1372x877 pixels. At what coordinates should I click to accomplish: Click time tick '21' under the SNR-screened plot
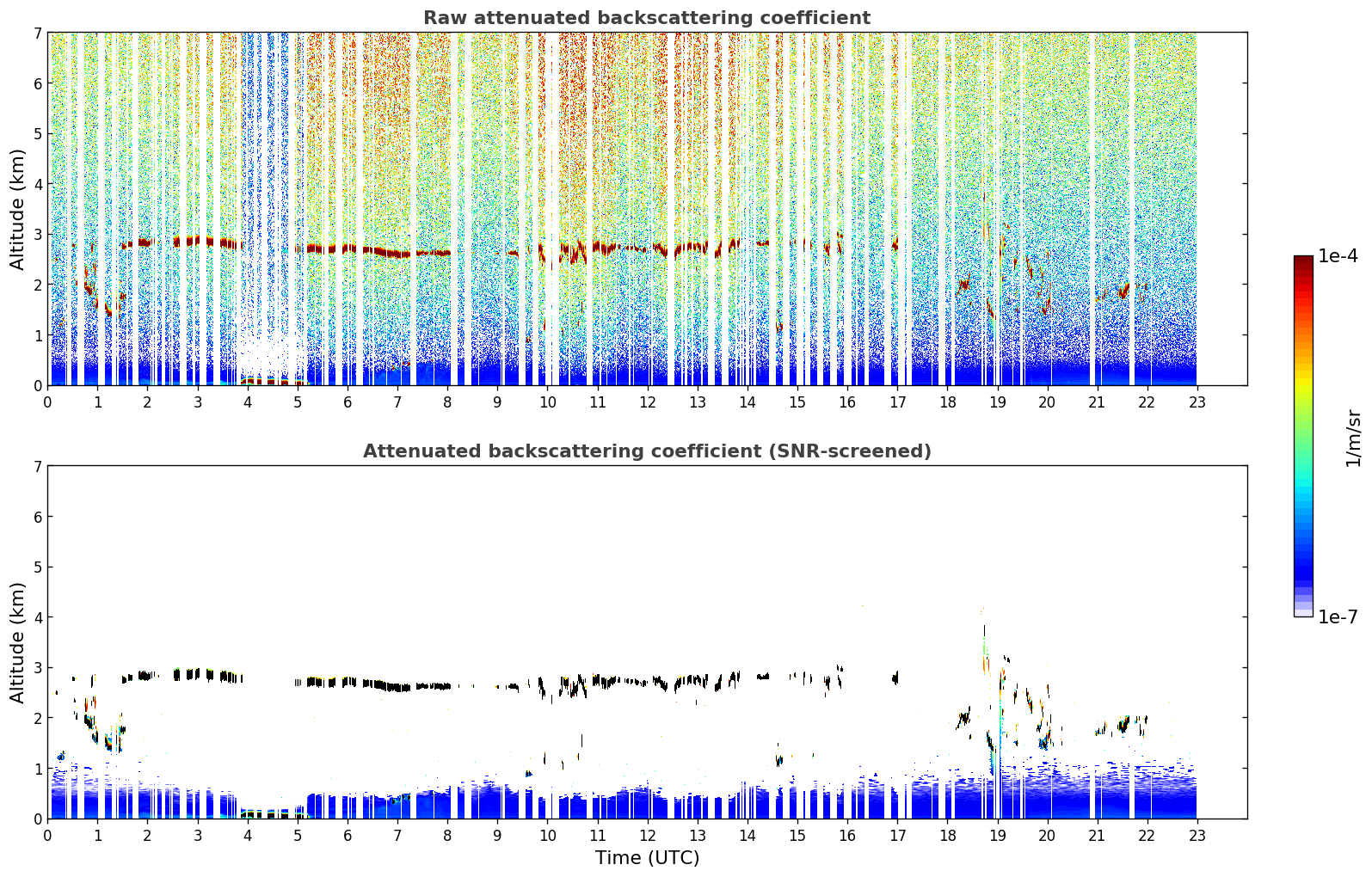pyautogui.click(x=1098, y=836)
